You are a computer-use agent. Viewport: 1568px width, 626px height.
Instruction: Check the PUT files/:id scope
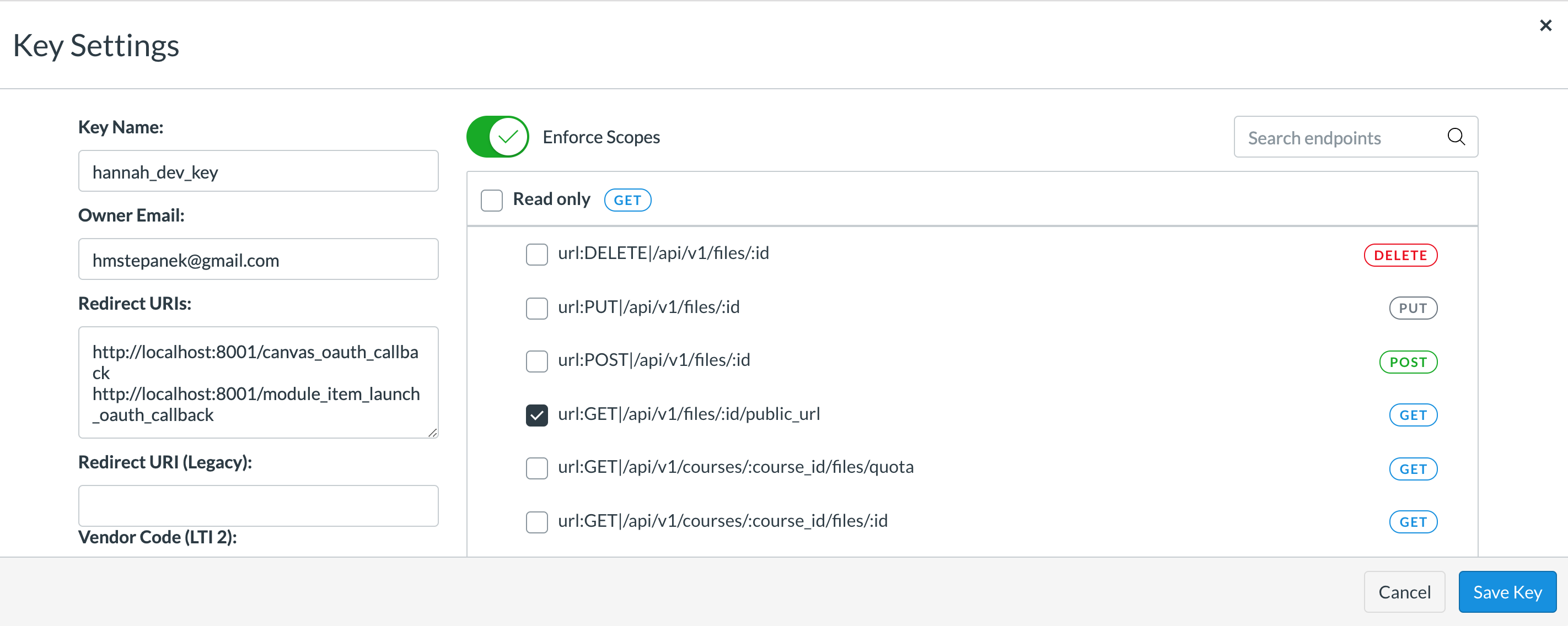[536, 308]
